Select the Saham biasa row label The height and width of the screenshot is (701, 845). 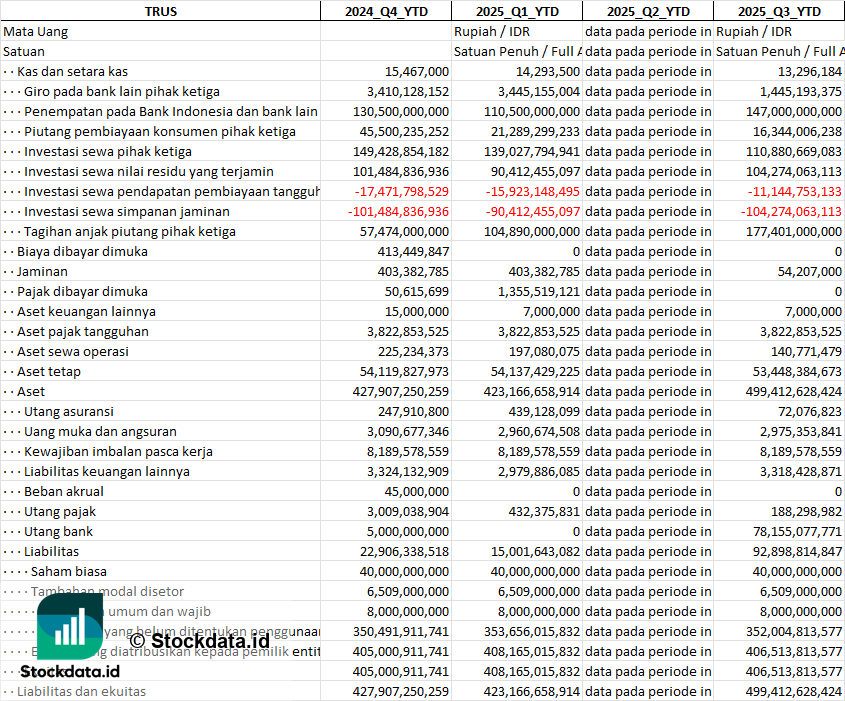69,571
